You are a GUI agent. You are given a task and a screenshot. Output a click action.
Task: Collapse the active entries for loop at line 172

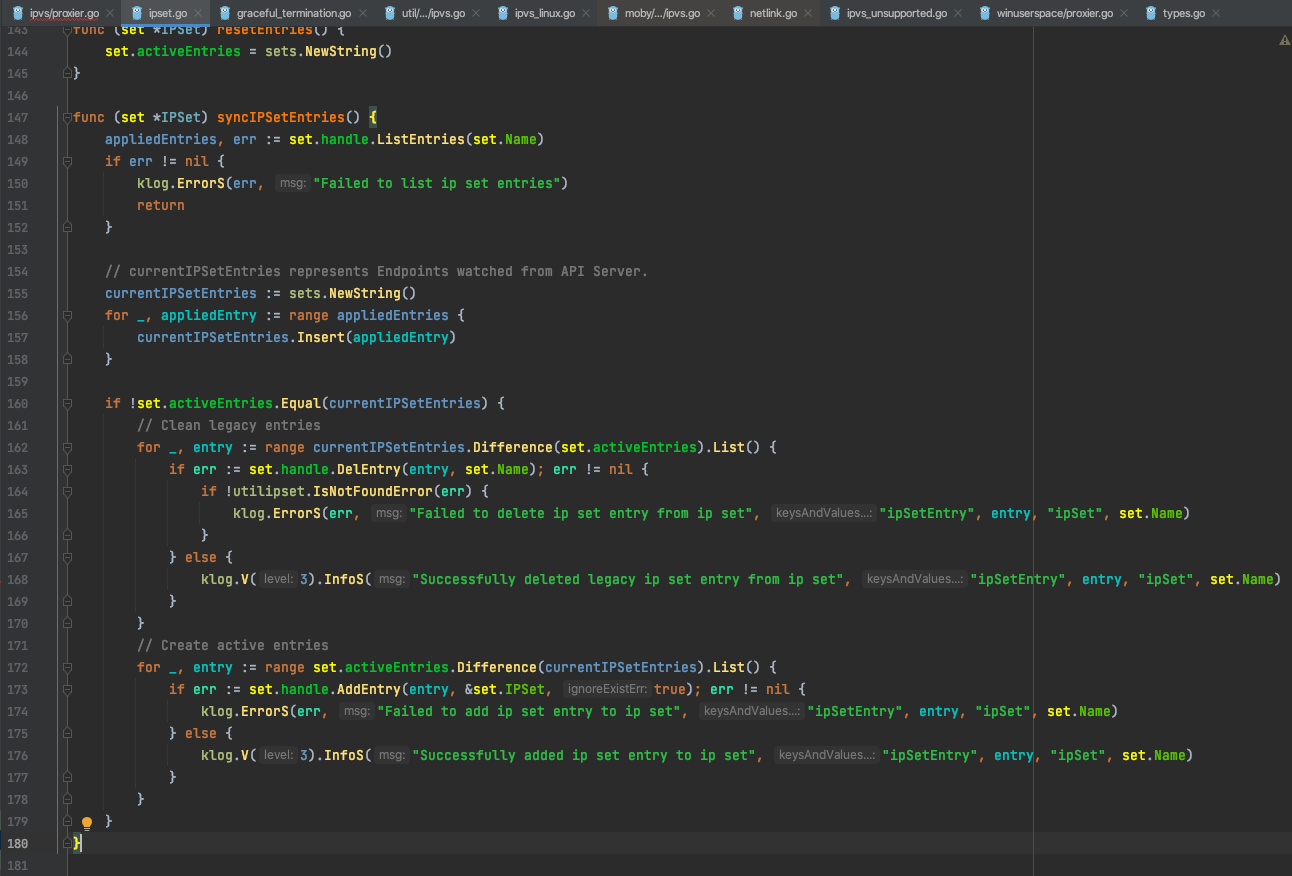pos(68,667)
